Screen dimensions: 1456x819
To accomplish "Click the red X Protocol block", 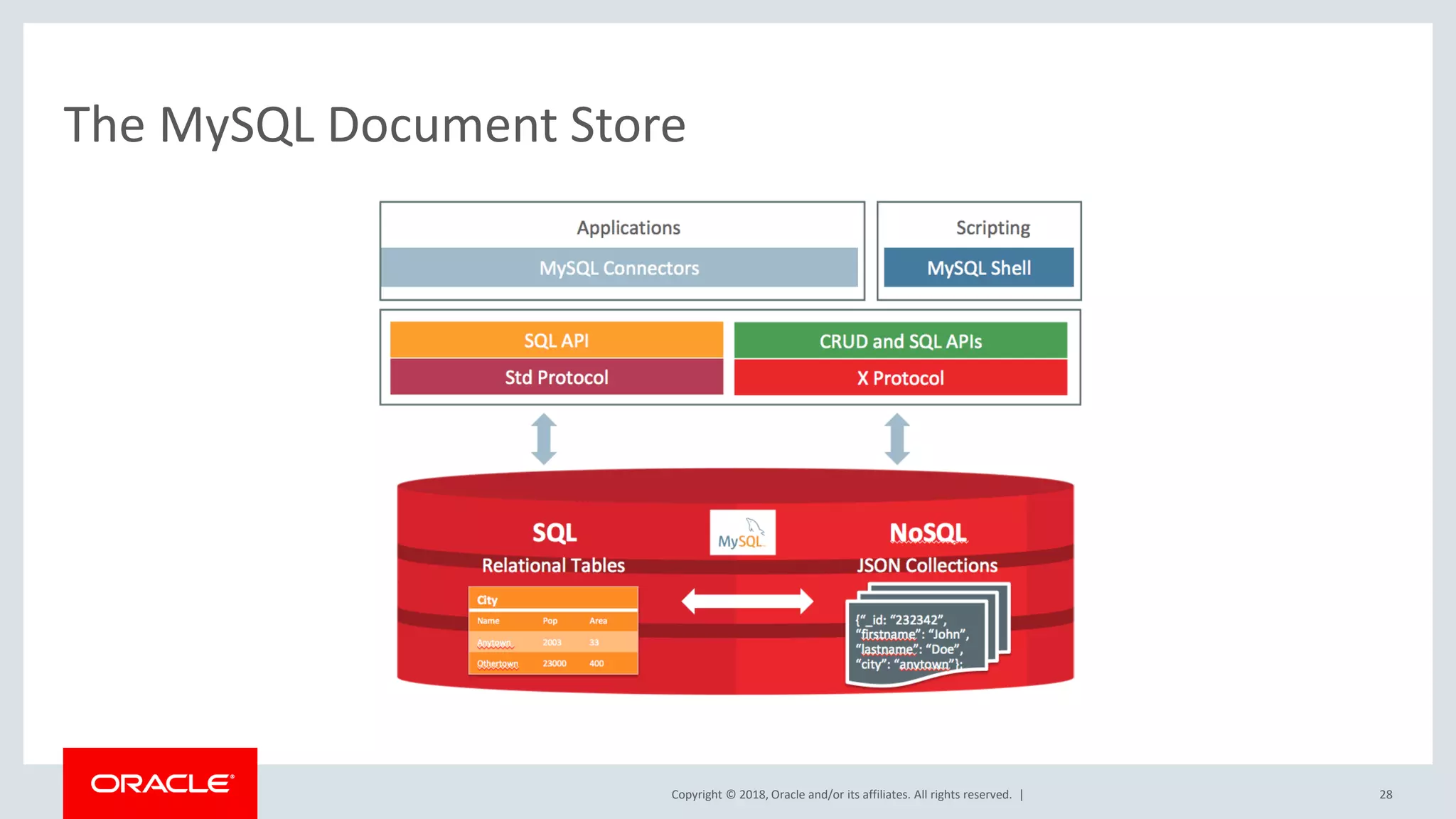I will [x=900, y=378].
